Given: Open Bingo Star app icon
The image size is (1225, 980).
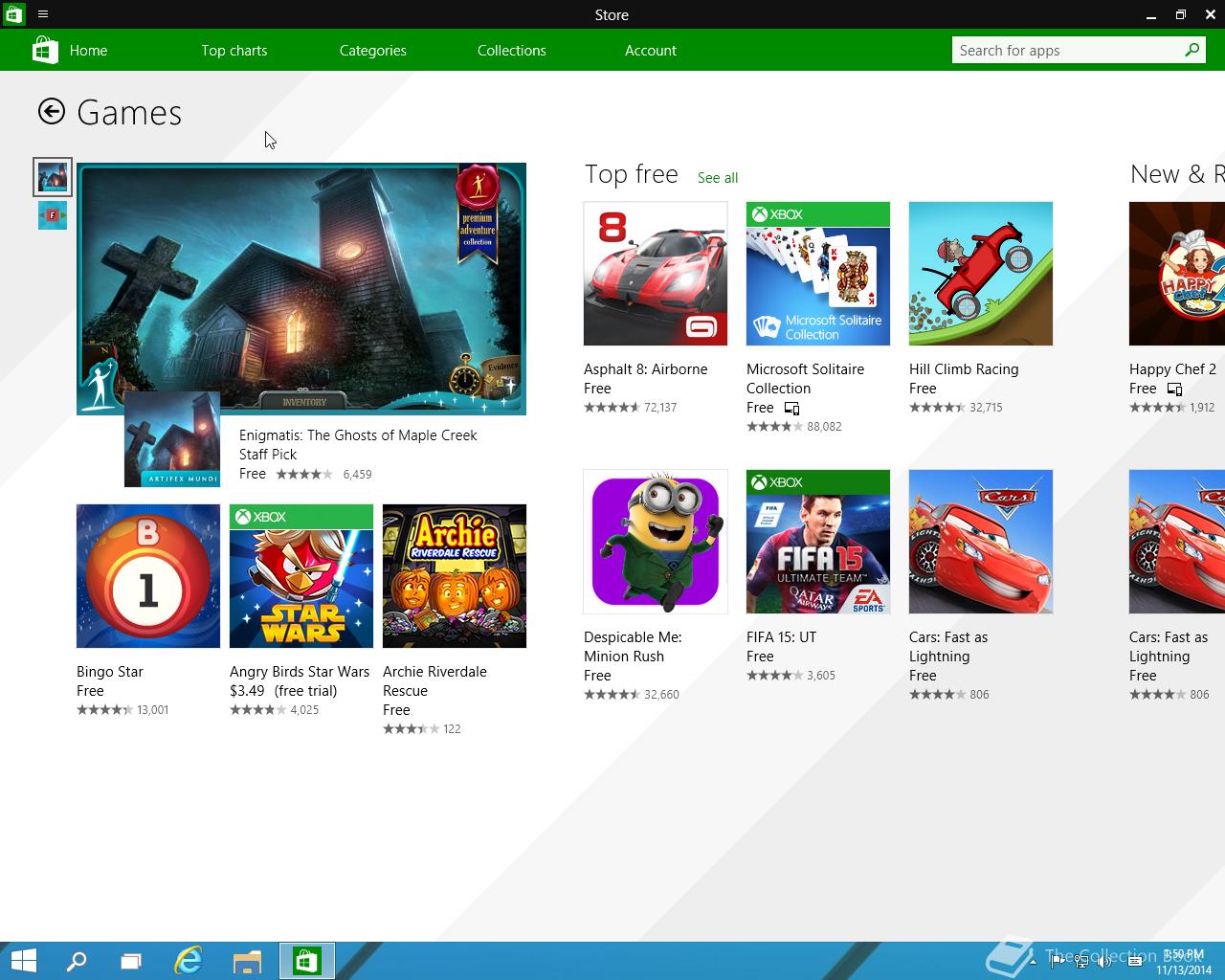Looking at the screenshot, I should [x=148, y=576].
